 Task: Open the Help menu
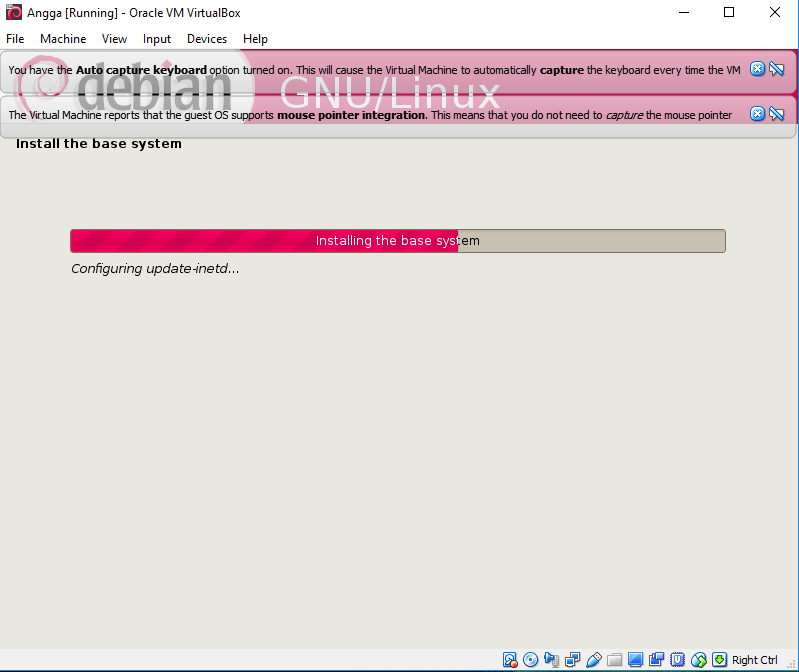(255, 39)
